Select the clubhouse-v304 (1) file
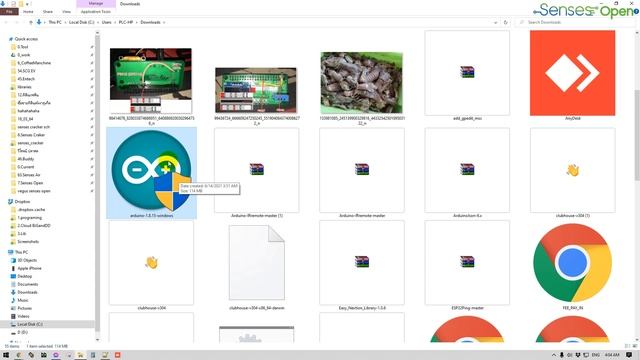 [572, 173]
